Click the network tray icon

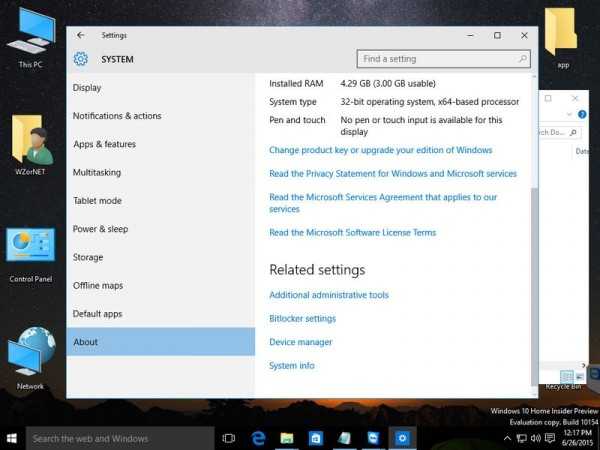[521, 438]
